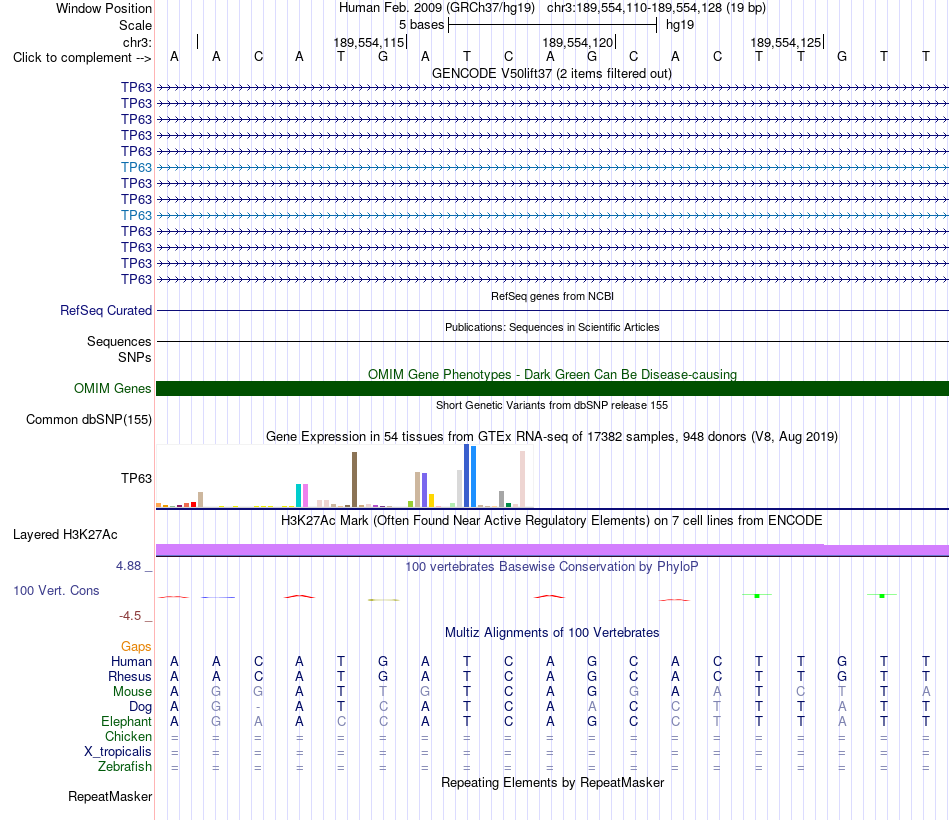Click the Window Position label
This screenshot has width=950, height=820.
(x=104, y=8)
